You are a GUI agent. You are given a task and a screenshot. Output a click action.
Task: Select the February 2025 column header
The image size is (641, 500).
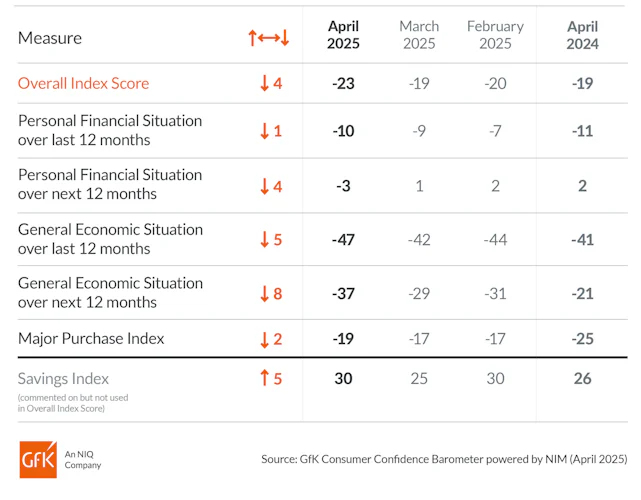[495, 35]
